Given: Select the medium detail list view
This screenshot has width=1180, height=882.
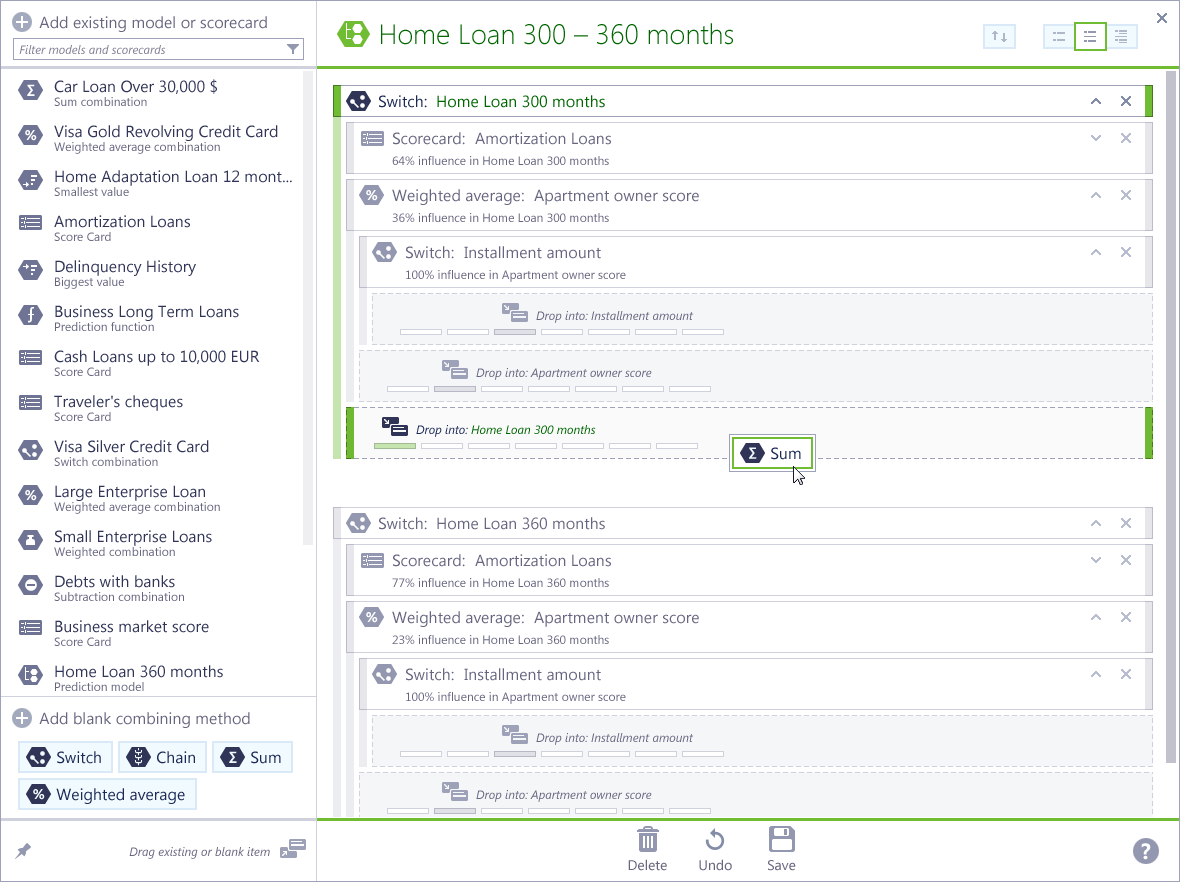Looking at the screenshot, I should 1090,36.
